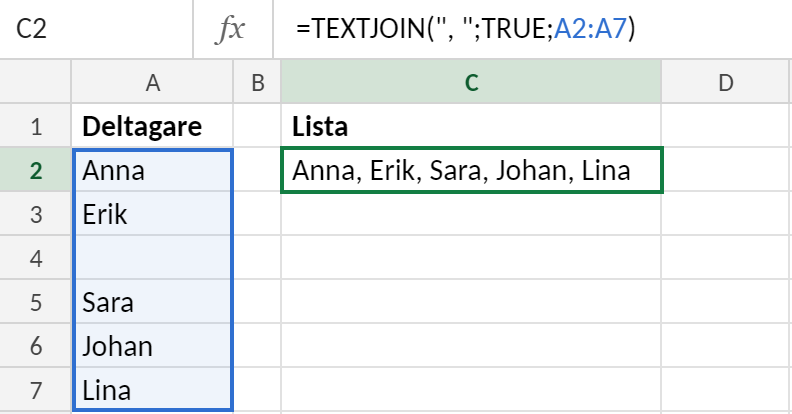Select row 4 header
This screenshot has width=792, height=414.
tap(35, 258)
